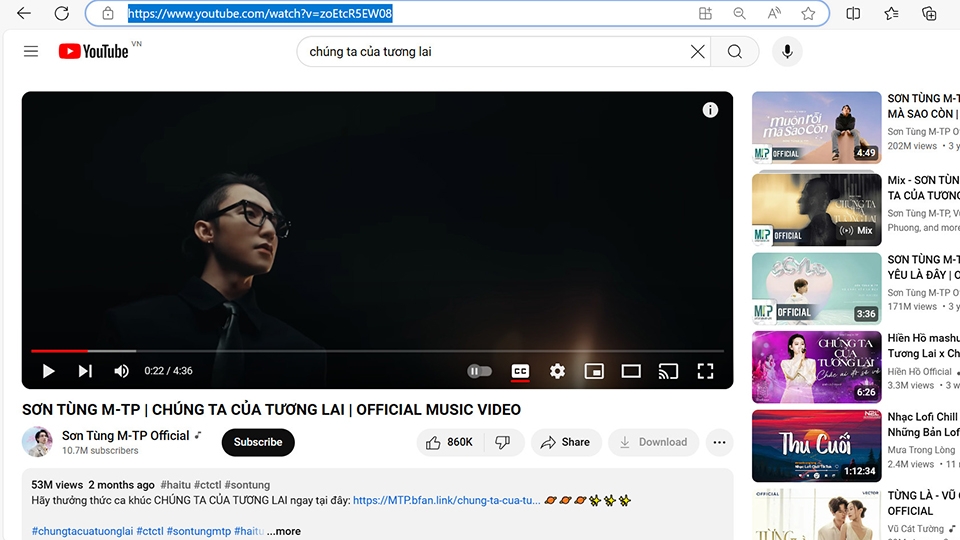Subscribe to the channel
This screenshot has height=540, width=960.
pos(258,442)
